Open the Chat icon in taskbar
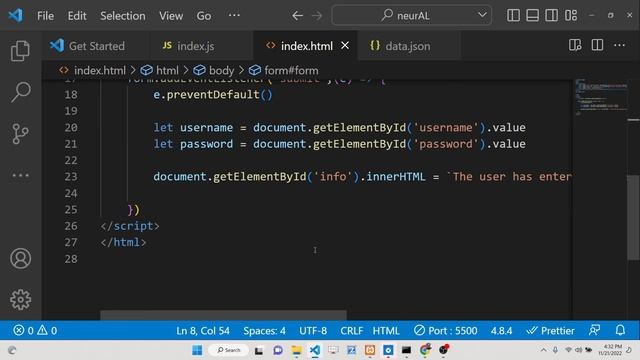The image size is (640, 360). click(x=278, y=350)
